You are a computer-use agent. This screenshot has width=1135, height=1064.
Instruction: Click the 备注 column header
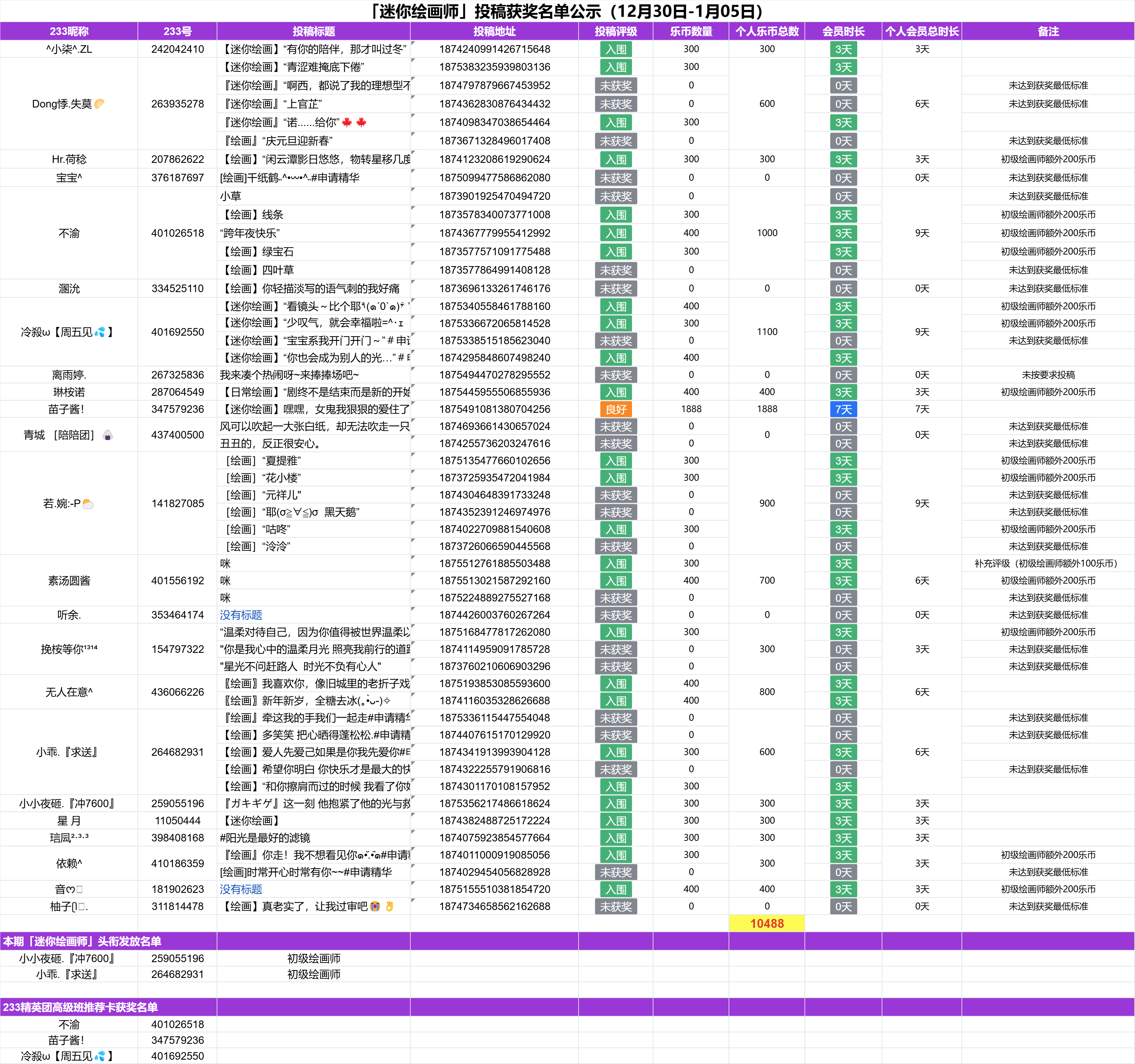click(x=1048, y=31)
